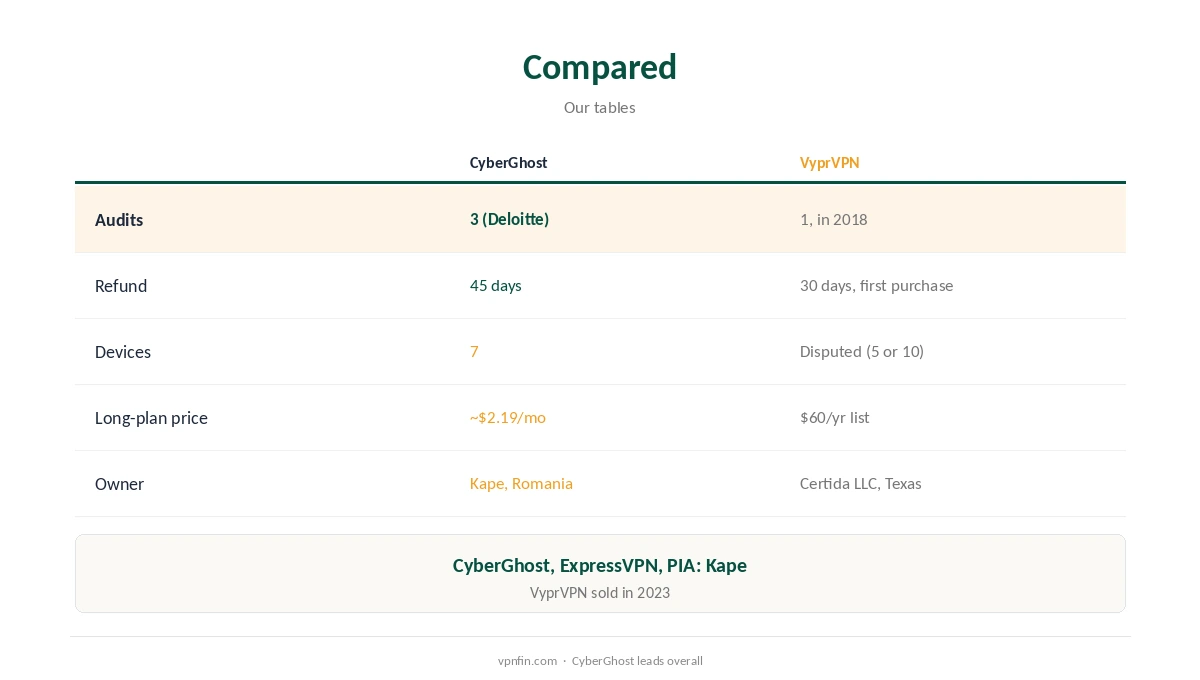The height and width of the screenshot is (680, 1200).
Task: Select the 'Devices' row label
Action: point(123,352)
